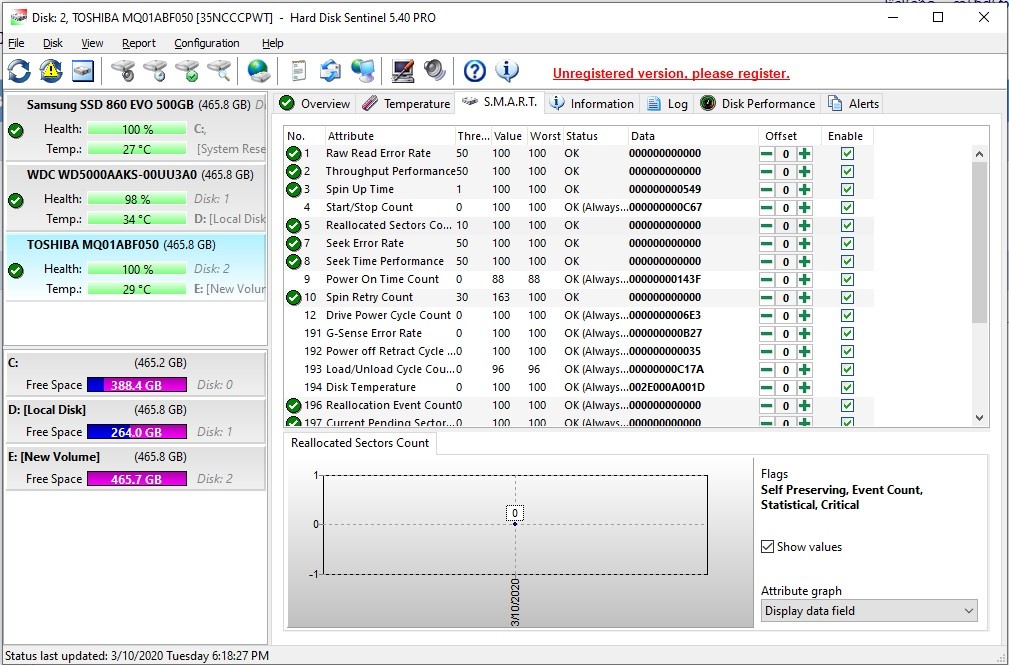Open the Disk menu

click(x=53, y=43)
